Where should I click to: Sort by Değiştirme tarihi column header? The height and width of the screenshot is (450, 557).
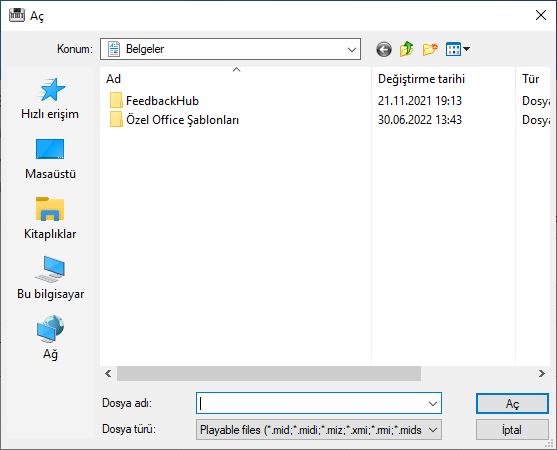point(443,79)
